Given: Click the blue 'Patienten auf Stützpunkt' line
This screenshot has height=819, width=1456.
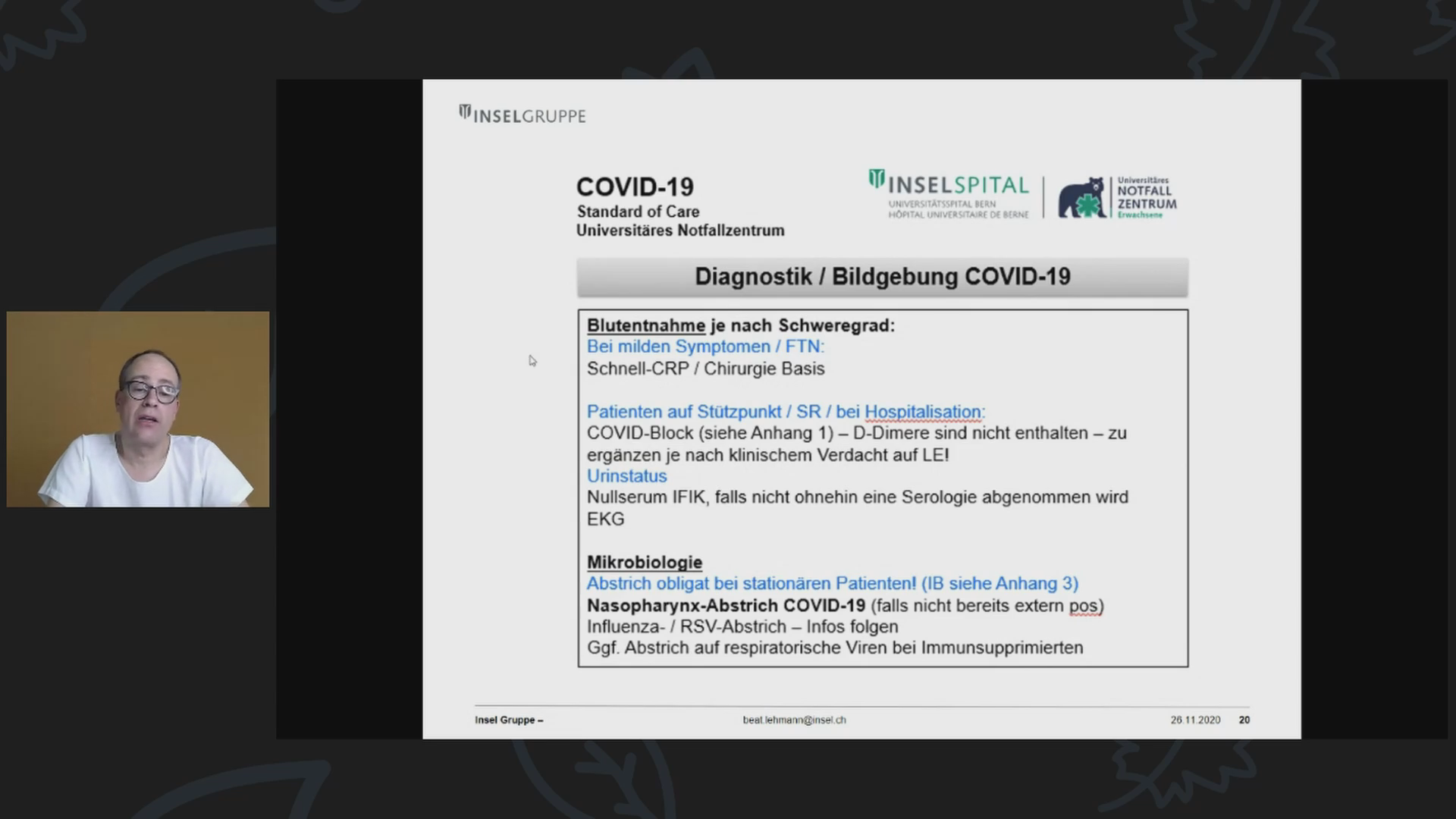Looking at the screenshot, I should click(785, 412).
